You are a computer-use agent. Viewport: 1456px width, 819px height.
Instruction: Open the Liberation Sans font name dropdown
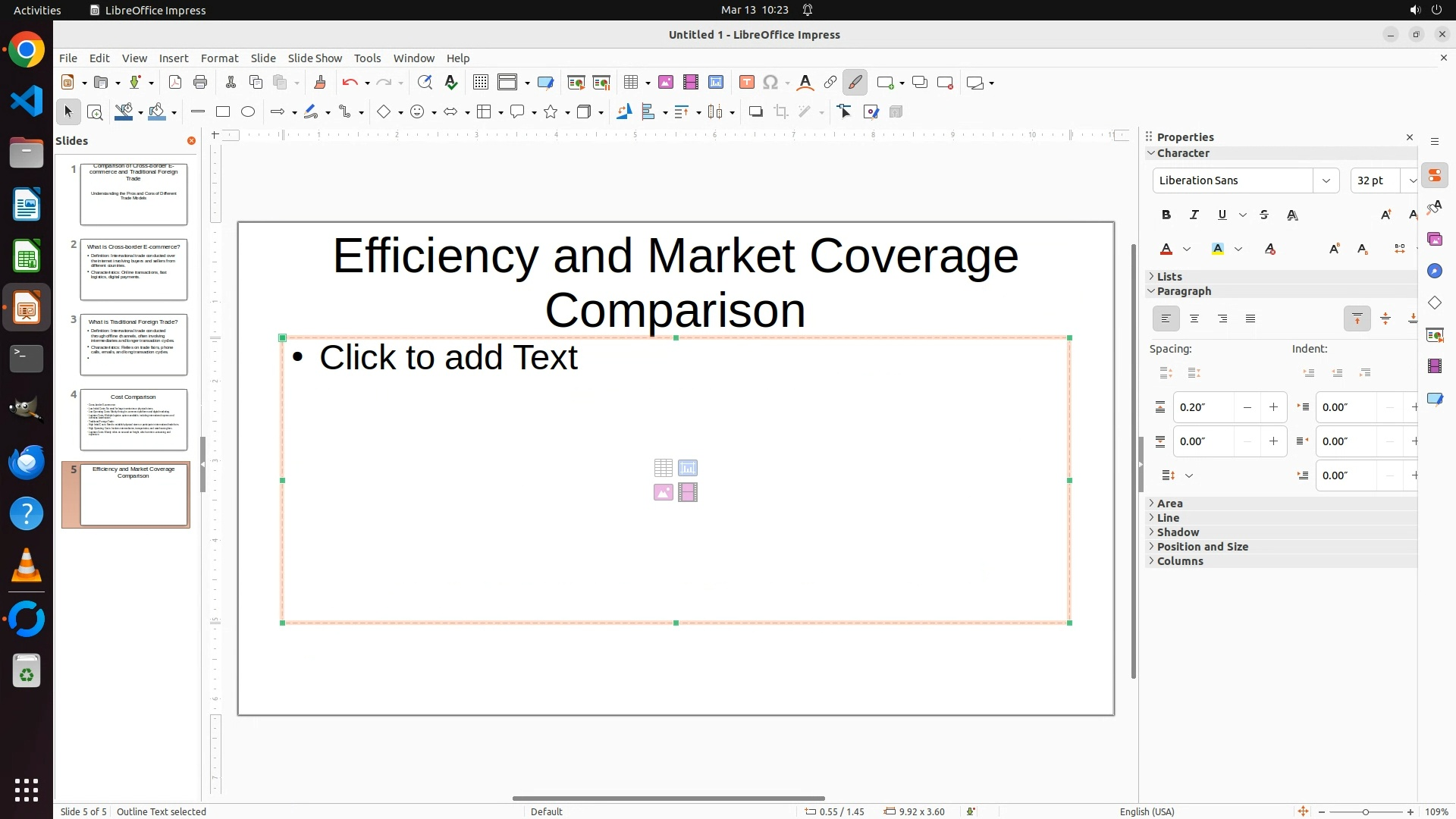coord(1326,180)
